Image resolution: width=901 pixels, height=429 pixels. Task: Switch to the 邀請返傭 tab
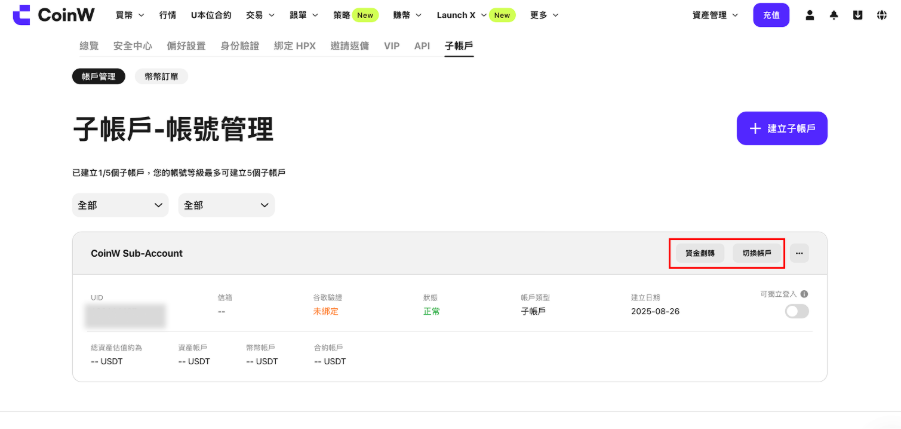[350, 46]
